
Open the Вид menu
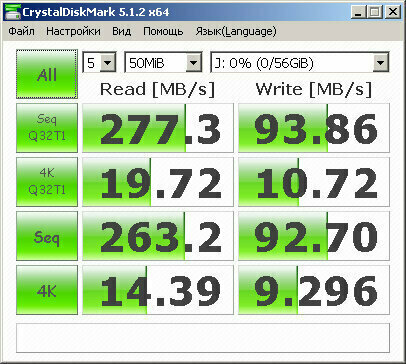[121, 31]
